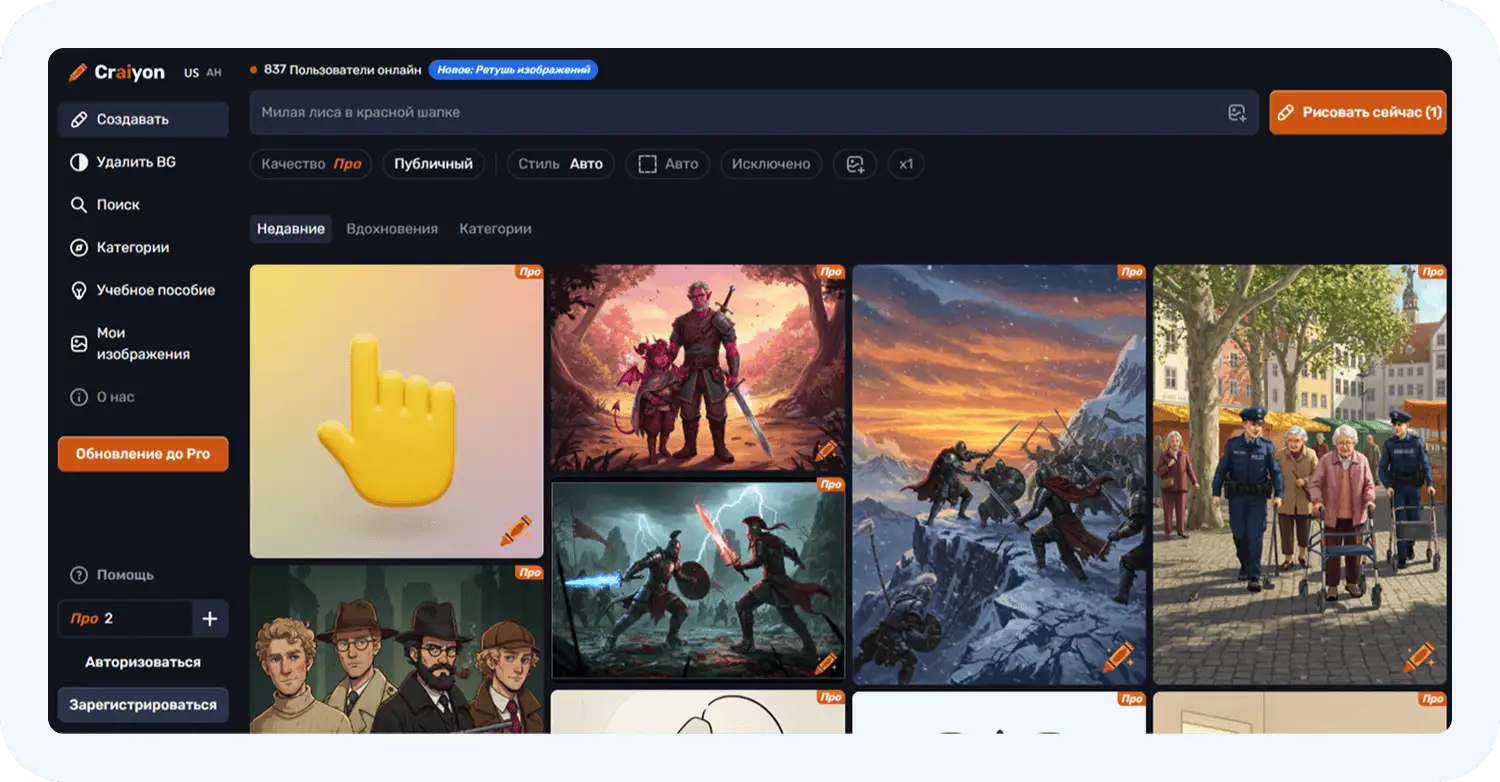Switch language with the US AH selector
This screenshot has width=1500, height=782.
coord(202,73)
